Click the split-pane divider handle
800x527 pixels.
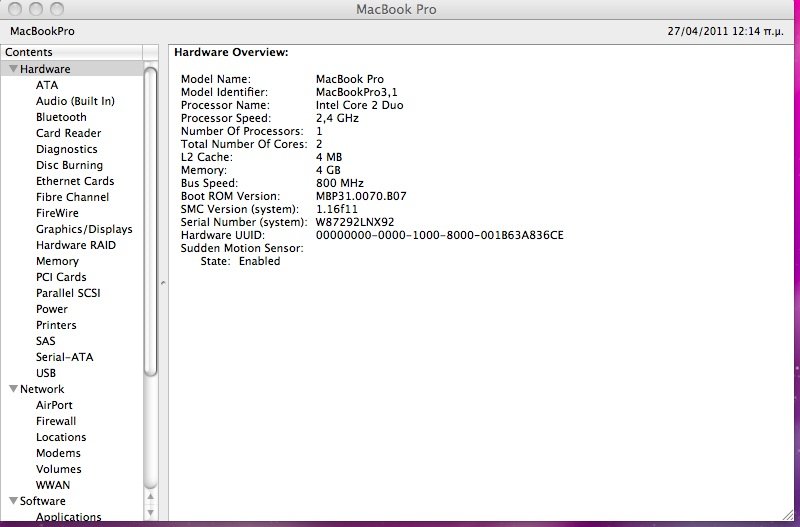(163, 282)
